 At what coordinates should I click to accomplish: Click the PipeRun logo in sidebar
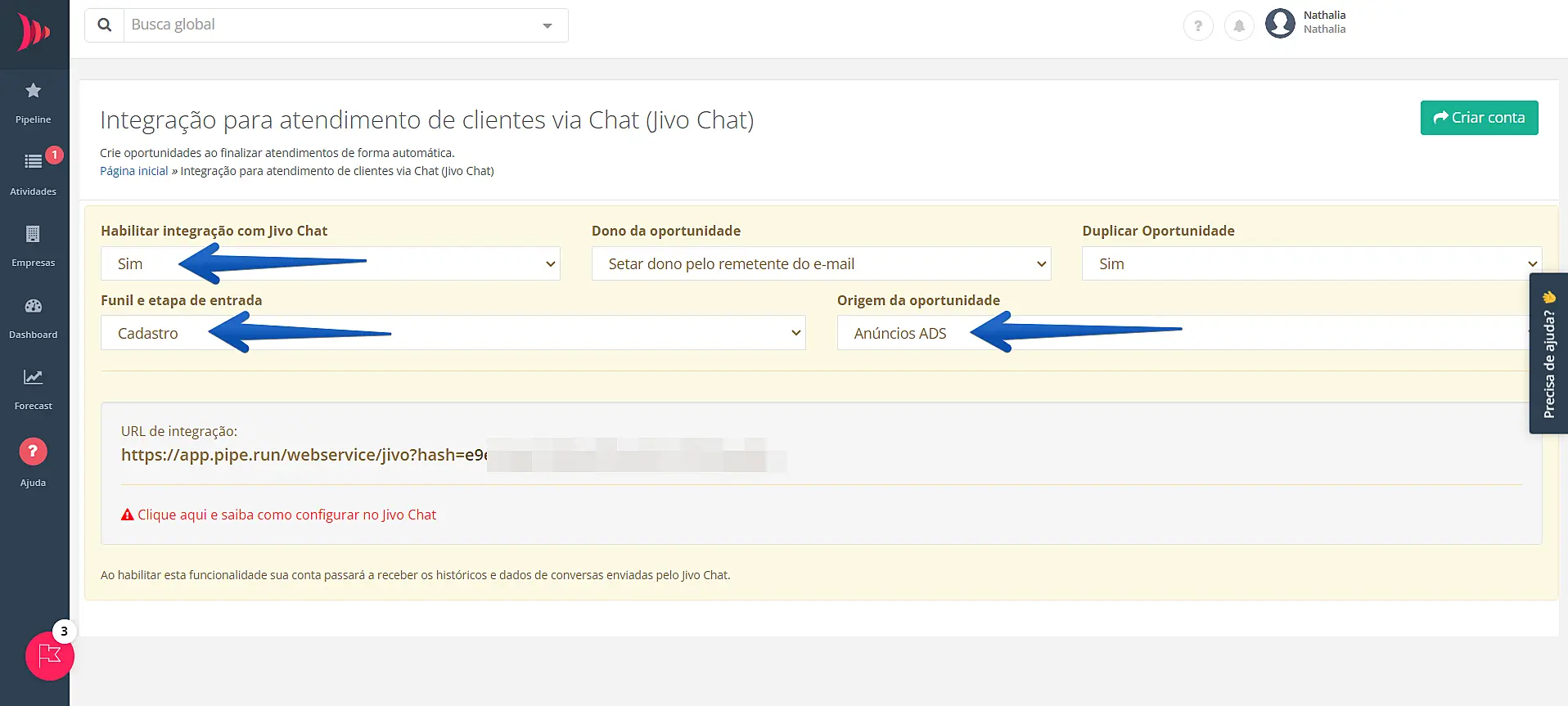[34, 32]
